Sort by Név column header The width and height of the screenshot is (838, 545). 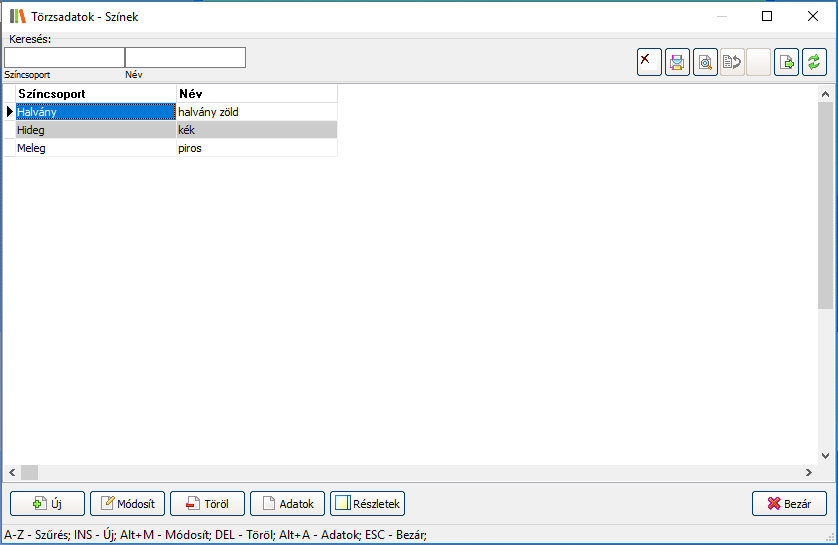256,94
